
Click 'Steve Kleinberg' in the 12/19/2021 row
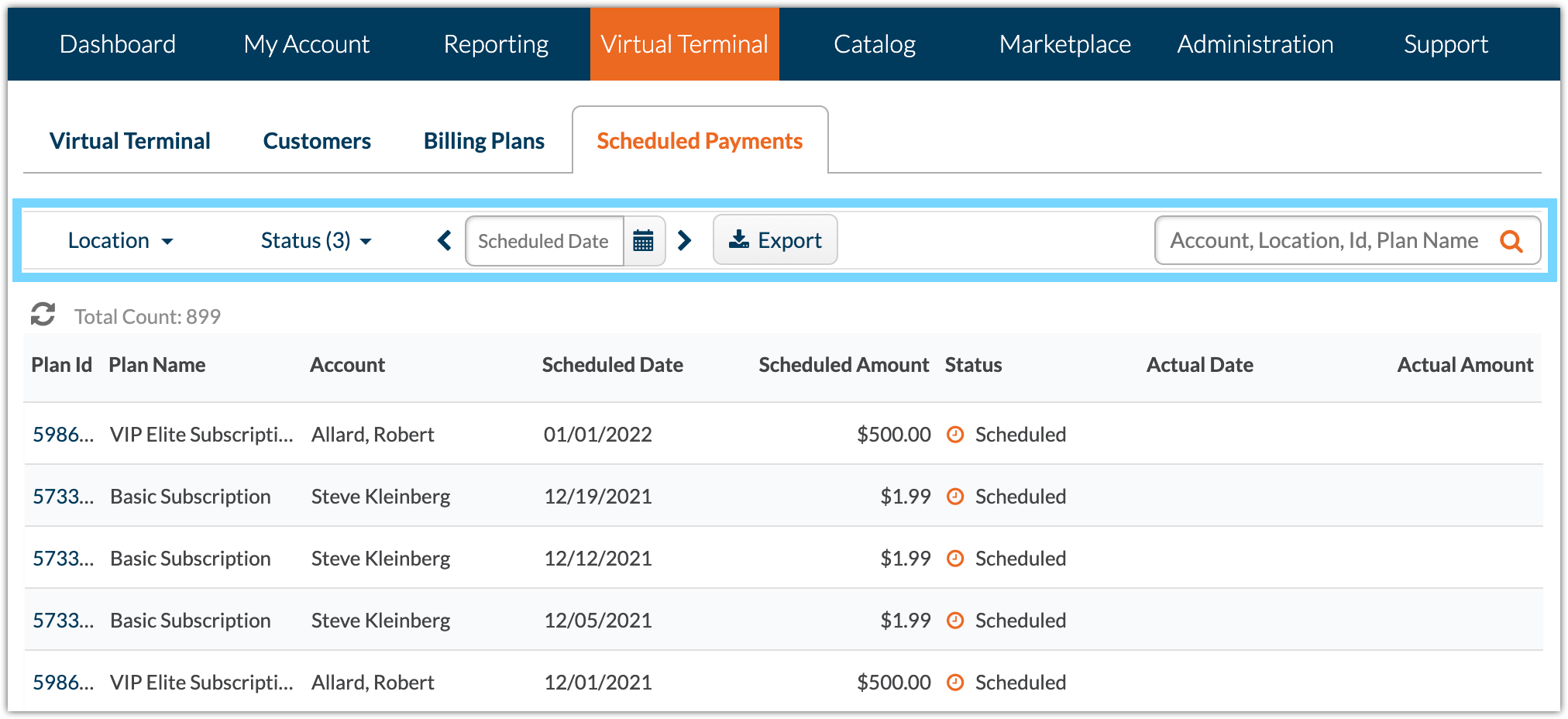[380, 497]
